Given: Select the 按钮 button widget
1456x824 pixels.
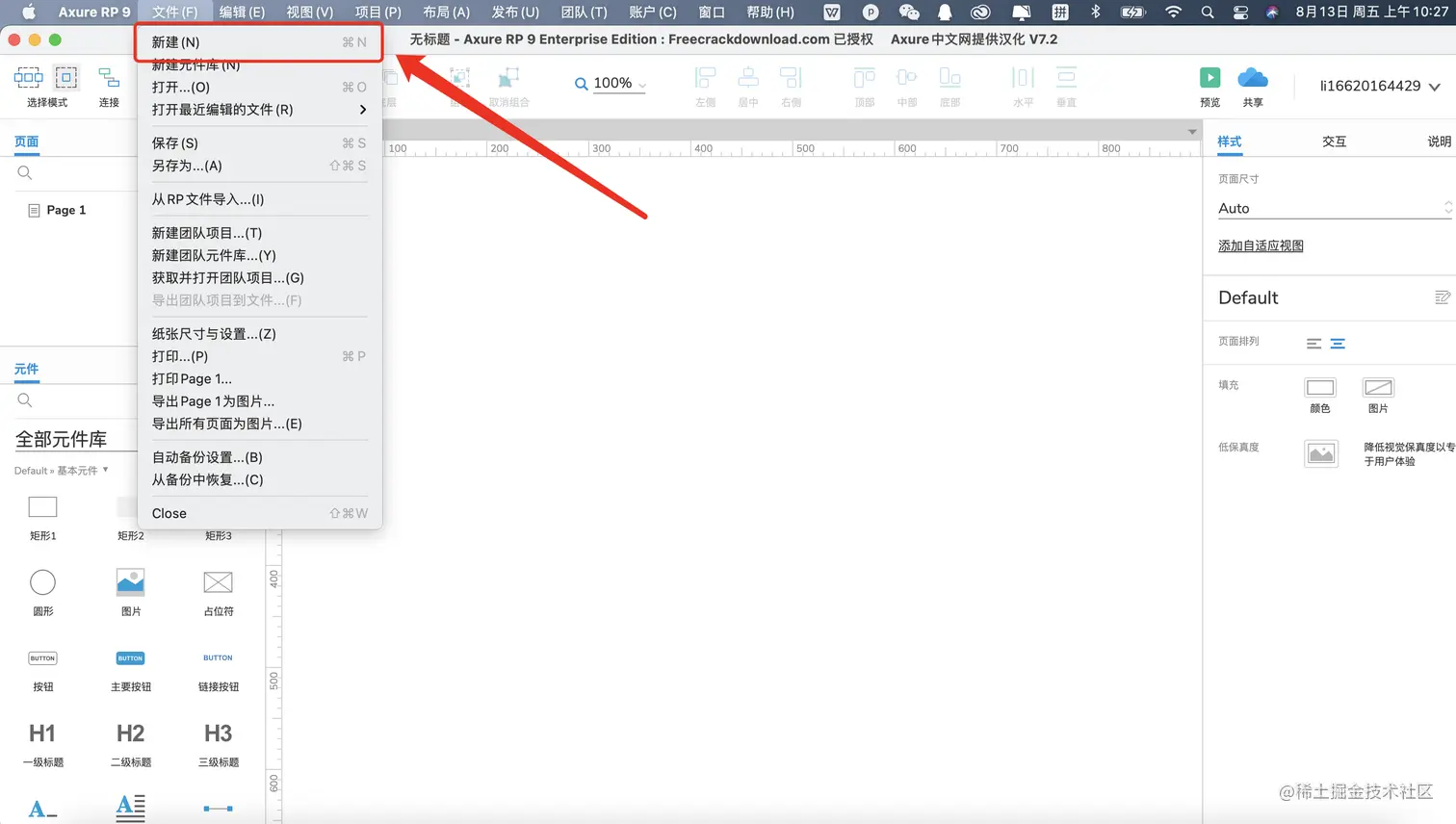Looking at the screenshot, I should (43, 658).
